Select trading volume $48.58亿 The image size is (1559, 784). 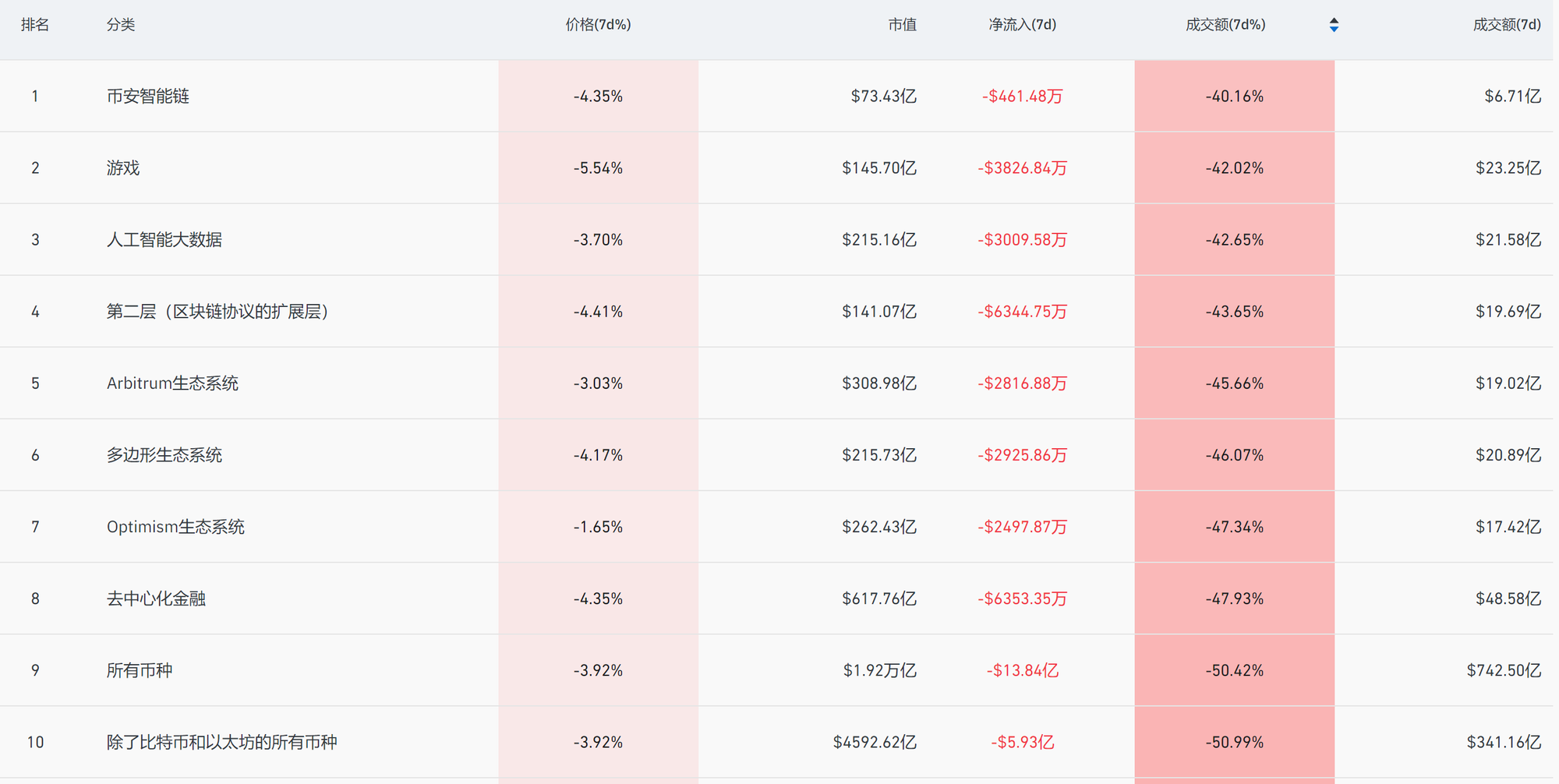point(1508,599)
